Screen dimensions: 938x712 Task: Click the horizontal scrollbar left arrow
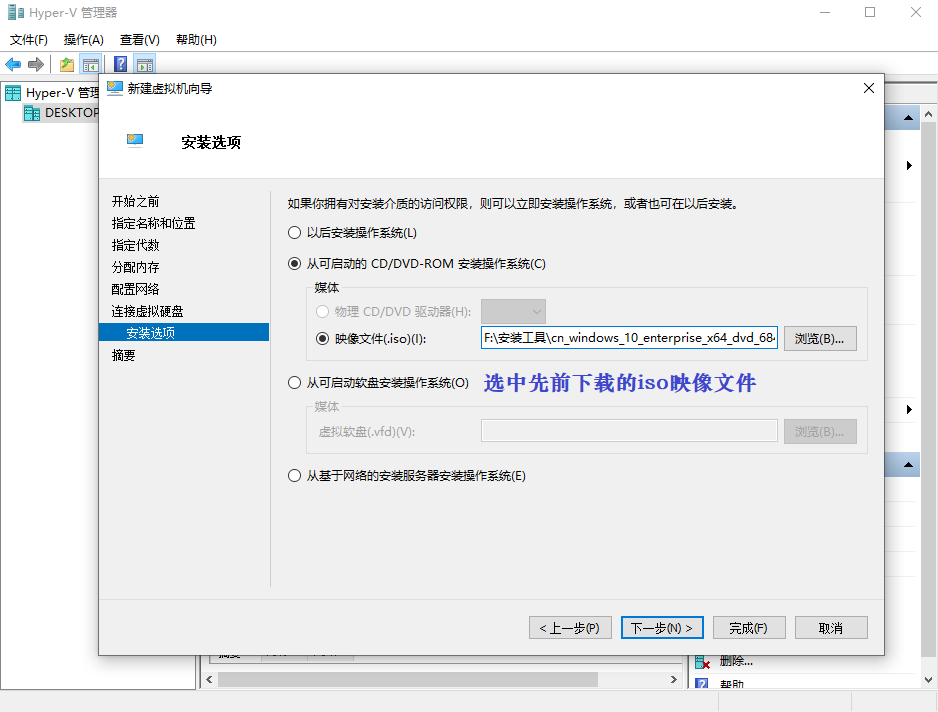point(209,679)
